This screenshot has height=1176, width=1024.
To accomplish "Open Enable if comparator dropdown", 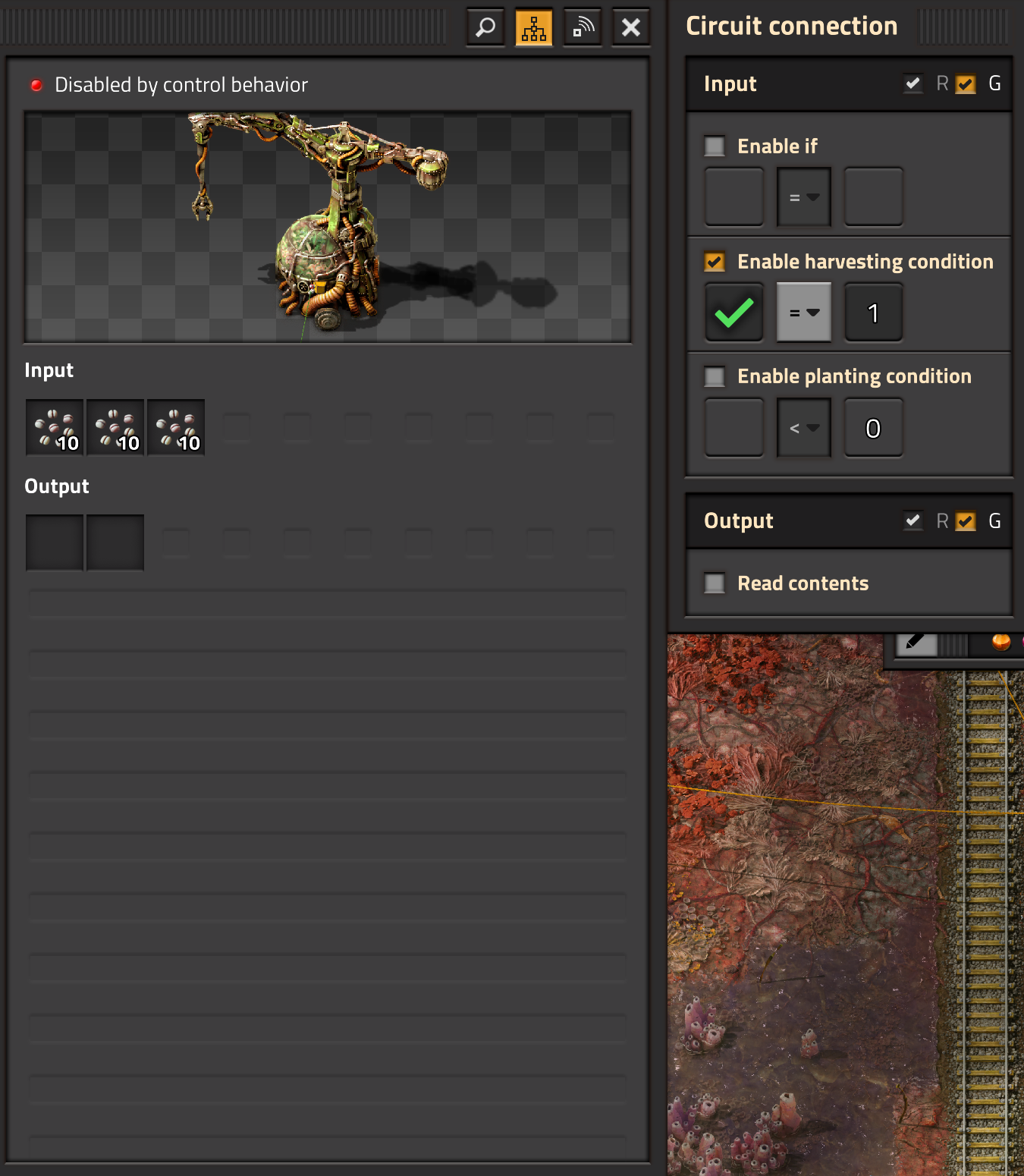I will pyautogui.click(x=804, y=197).
